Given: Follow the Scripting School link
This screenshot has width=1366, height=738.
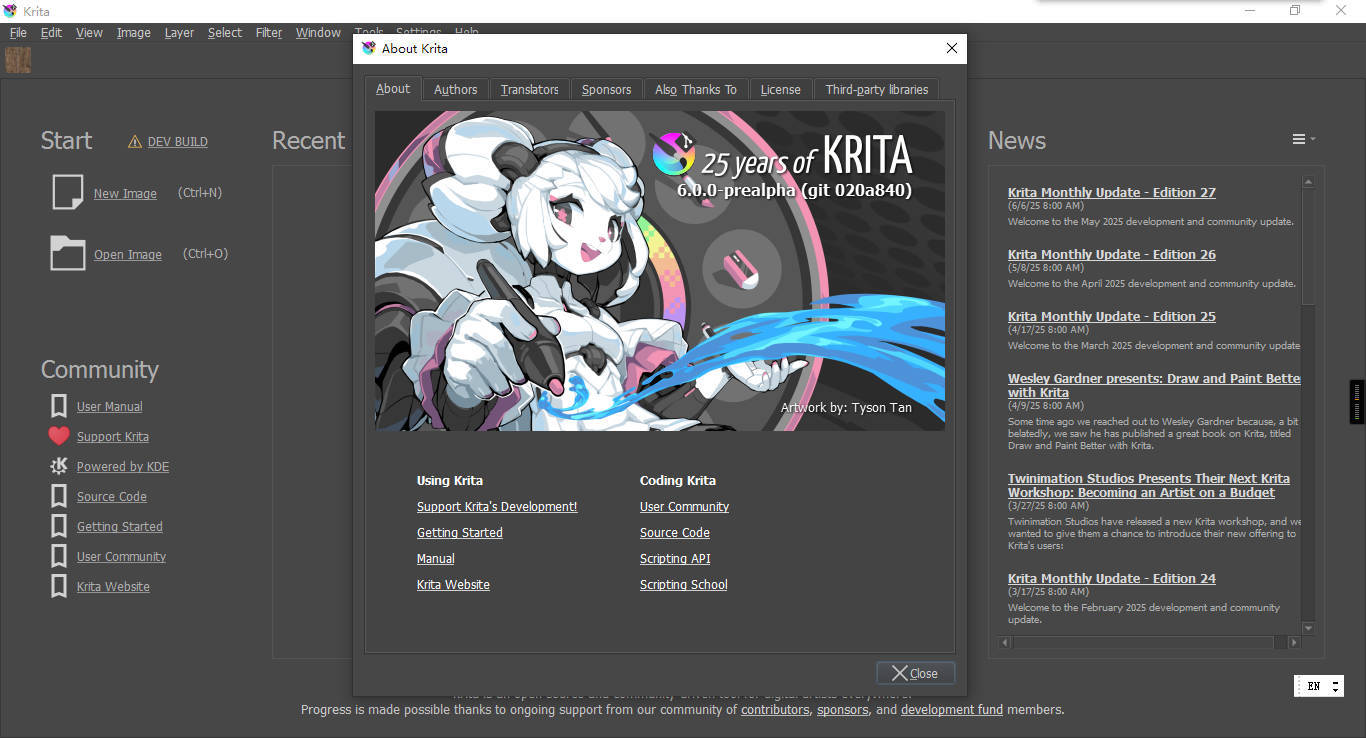Looking at the screenshot, I should pos(683,585).
